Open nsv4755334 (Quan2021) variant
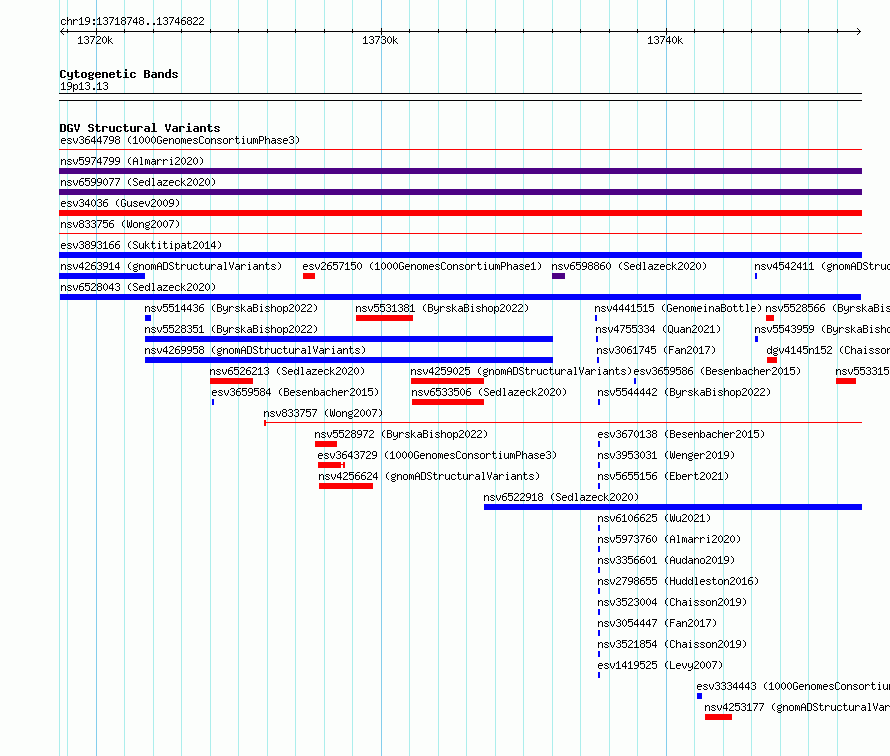The image size is (890, 756). 658,329
